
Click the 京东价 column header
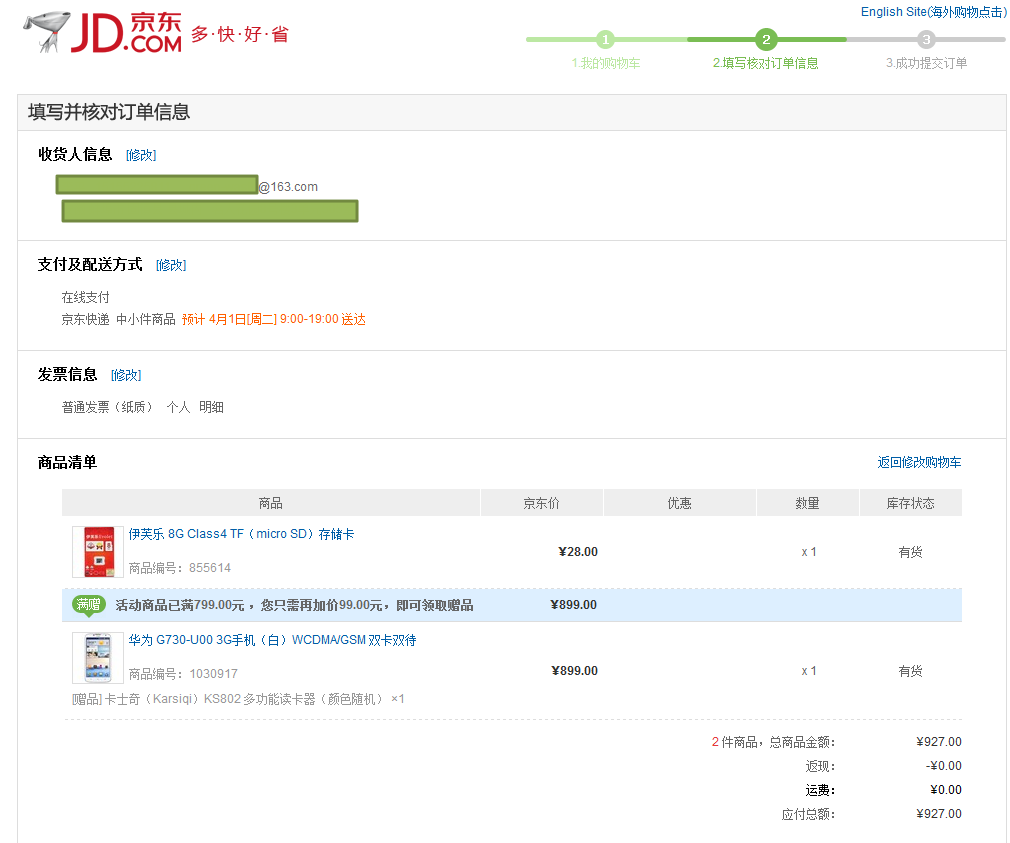(x=541, y=503)
